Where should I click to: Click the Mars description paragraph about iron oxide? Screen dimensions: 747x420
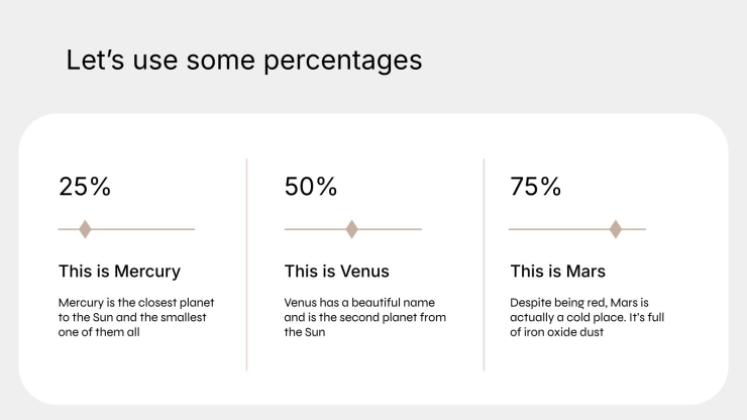pyautogui.click(x=587, y=317)
